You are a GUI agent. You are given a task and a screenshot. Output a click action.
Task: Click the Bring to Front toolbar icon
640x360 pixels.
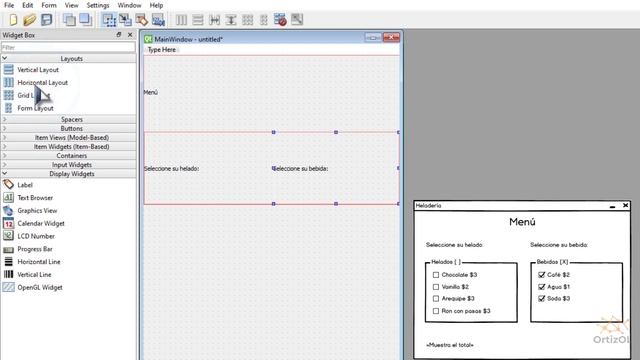point(86,20)
